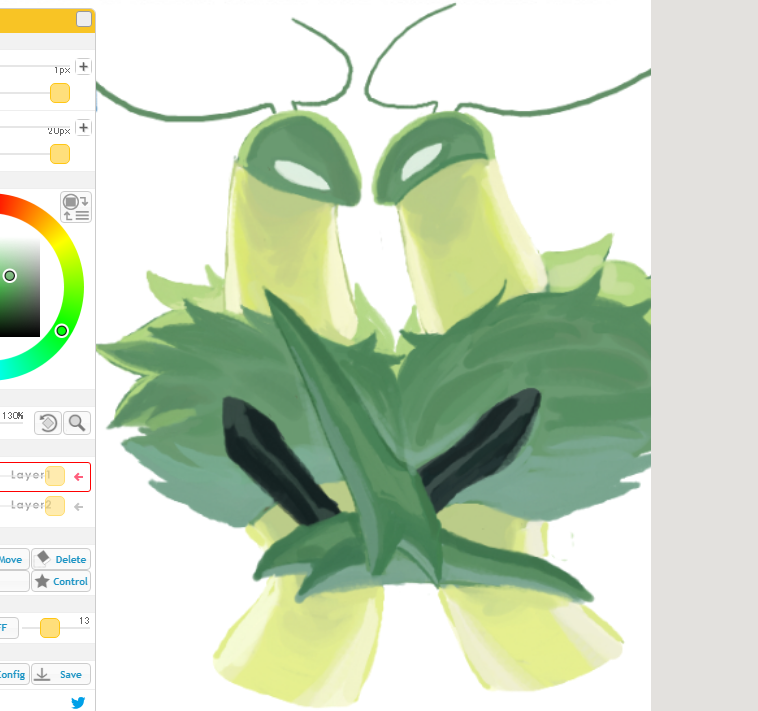Select the Layer2 row

click(45, 506)
